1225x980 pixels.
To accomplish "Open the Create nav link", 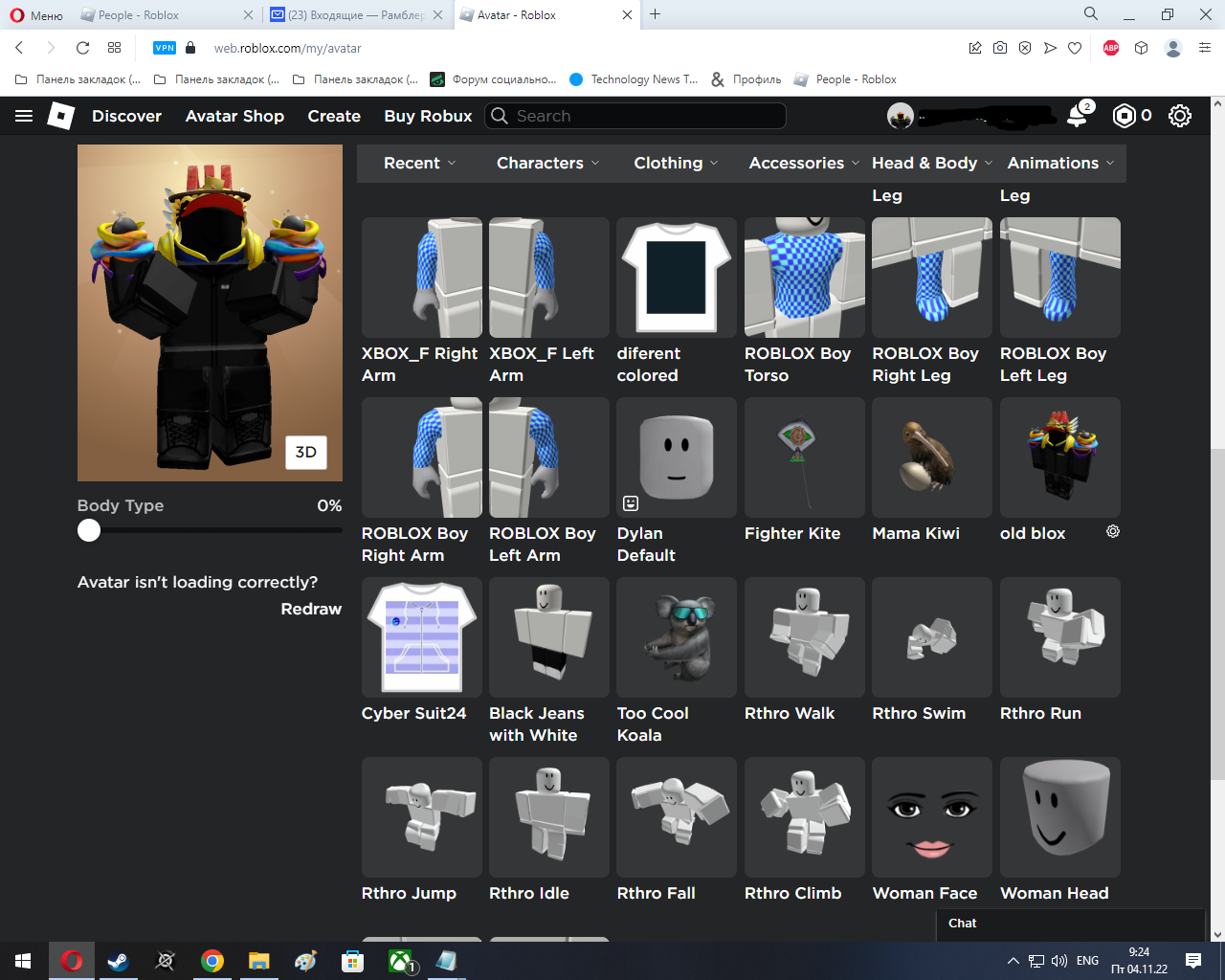I will point(334,116).
